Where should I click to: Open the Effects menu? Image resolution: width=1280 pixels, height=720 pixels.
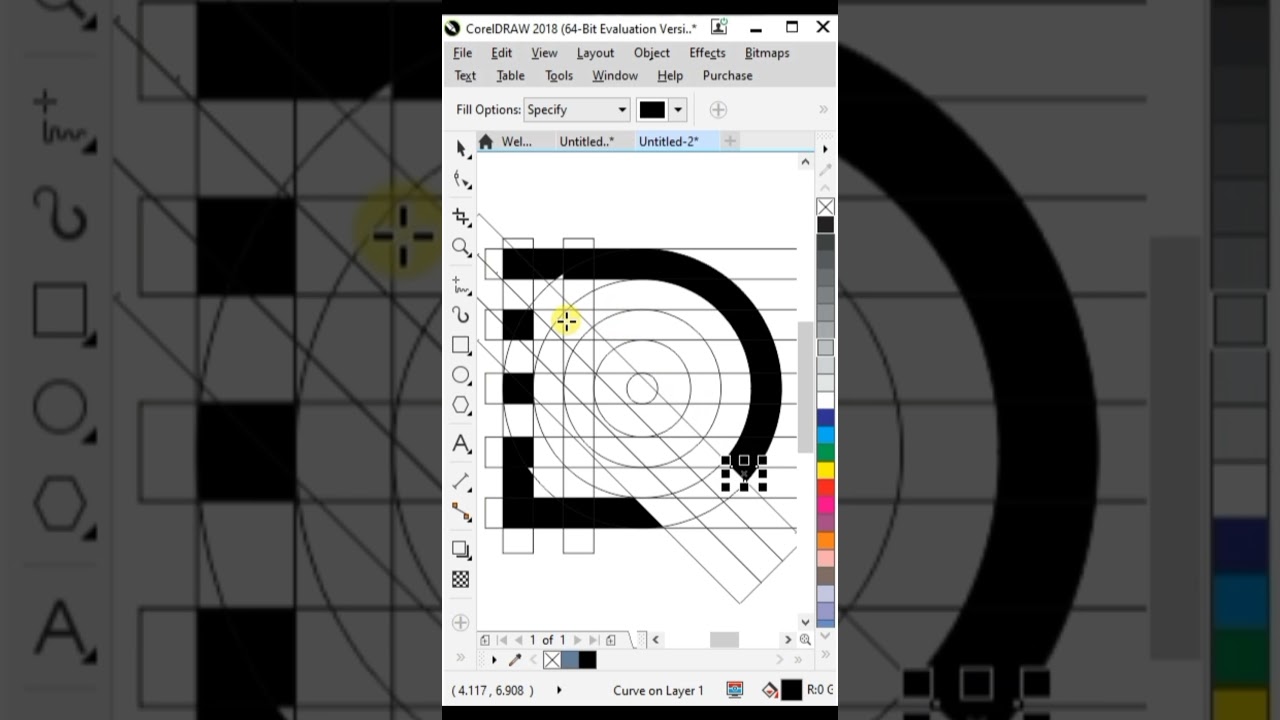pyautogui.click(x=707, y=53)
